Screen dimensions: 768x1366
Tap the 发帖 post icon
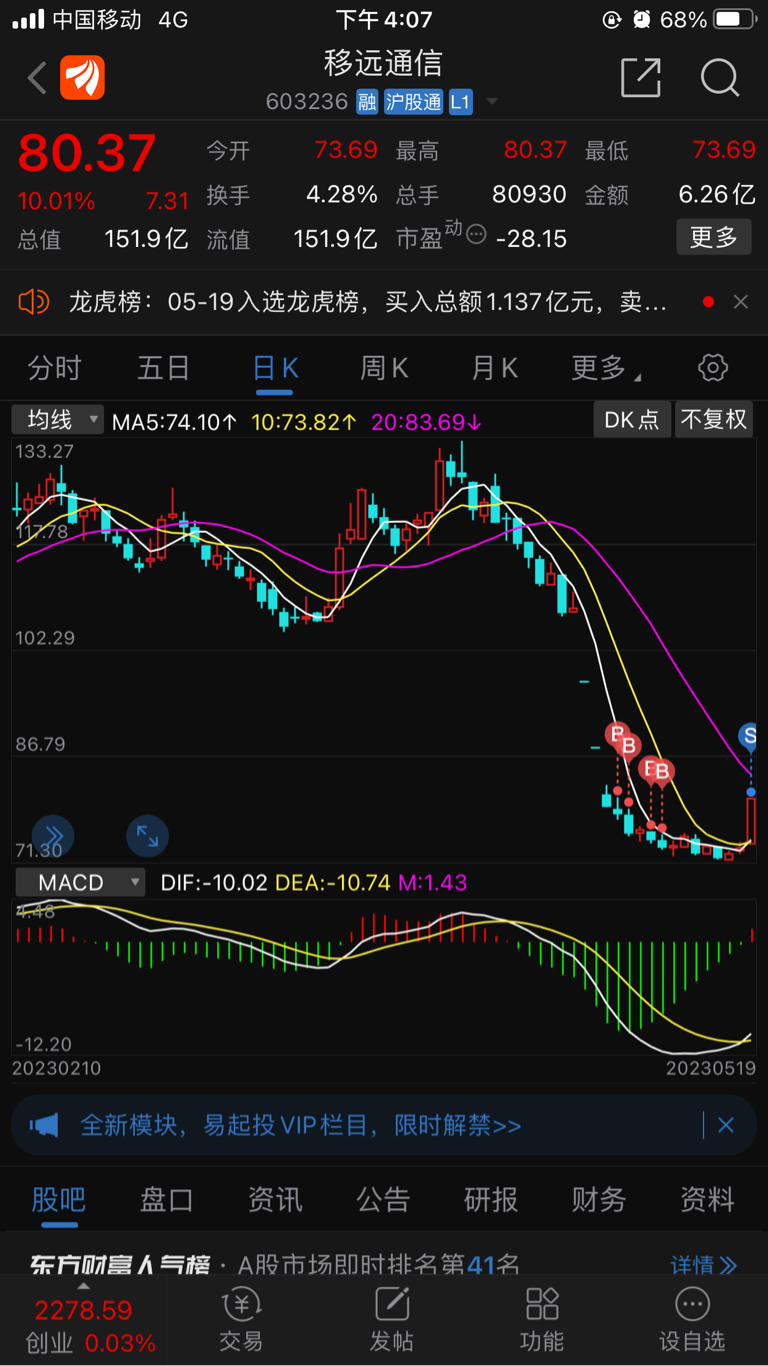(392, 1320)
